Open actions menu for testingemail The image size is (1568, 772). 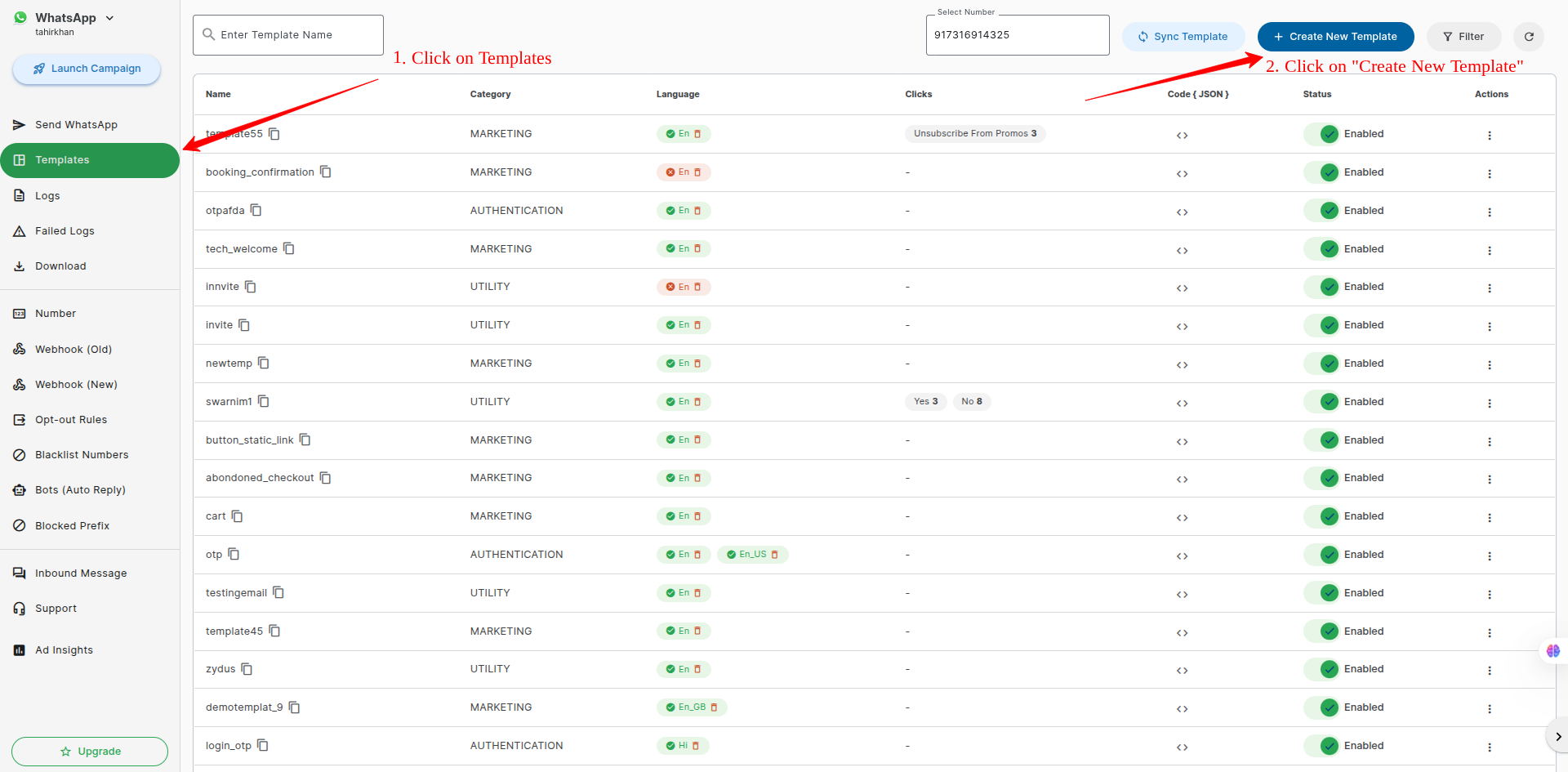pyautogui.click(x=1490, y=595)
